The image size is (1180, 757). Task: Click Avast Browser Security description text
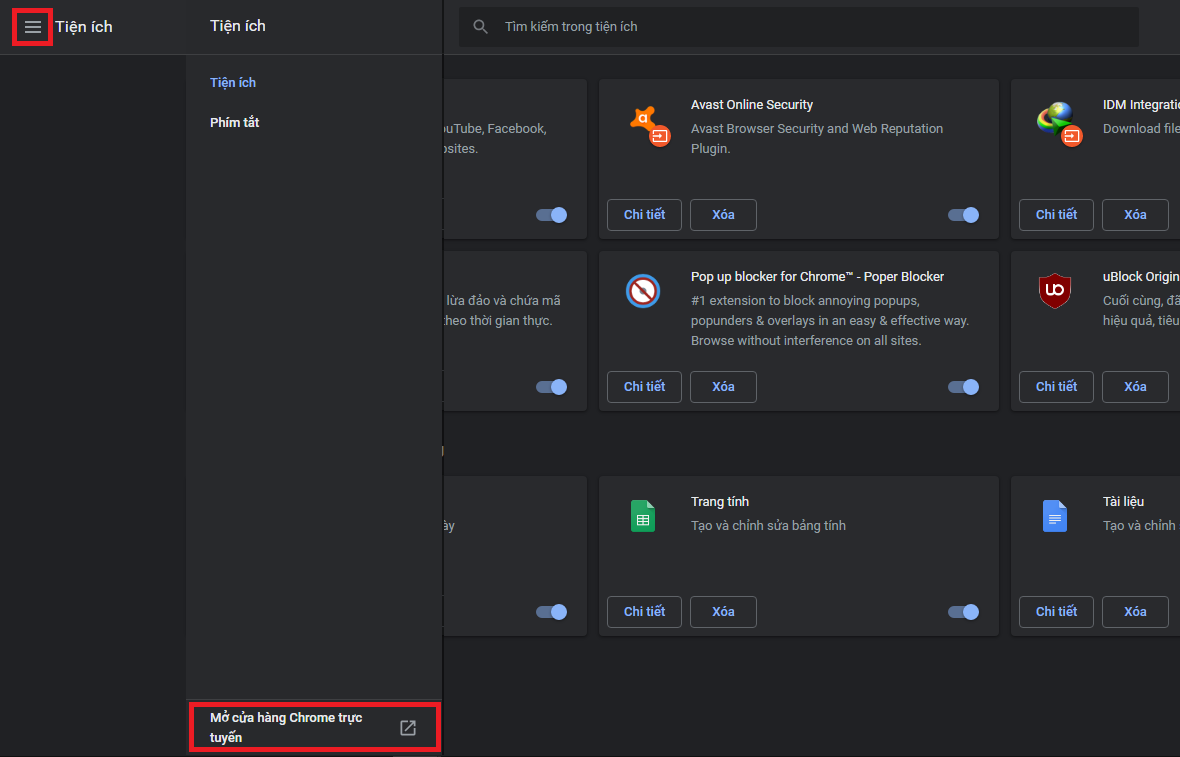[817, 138]
